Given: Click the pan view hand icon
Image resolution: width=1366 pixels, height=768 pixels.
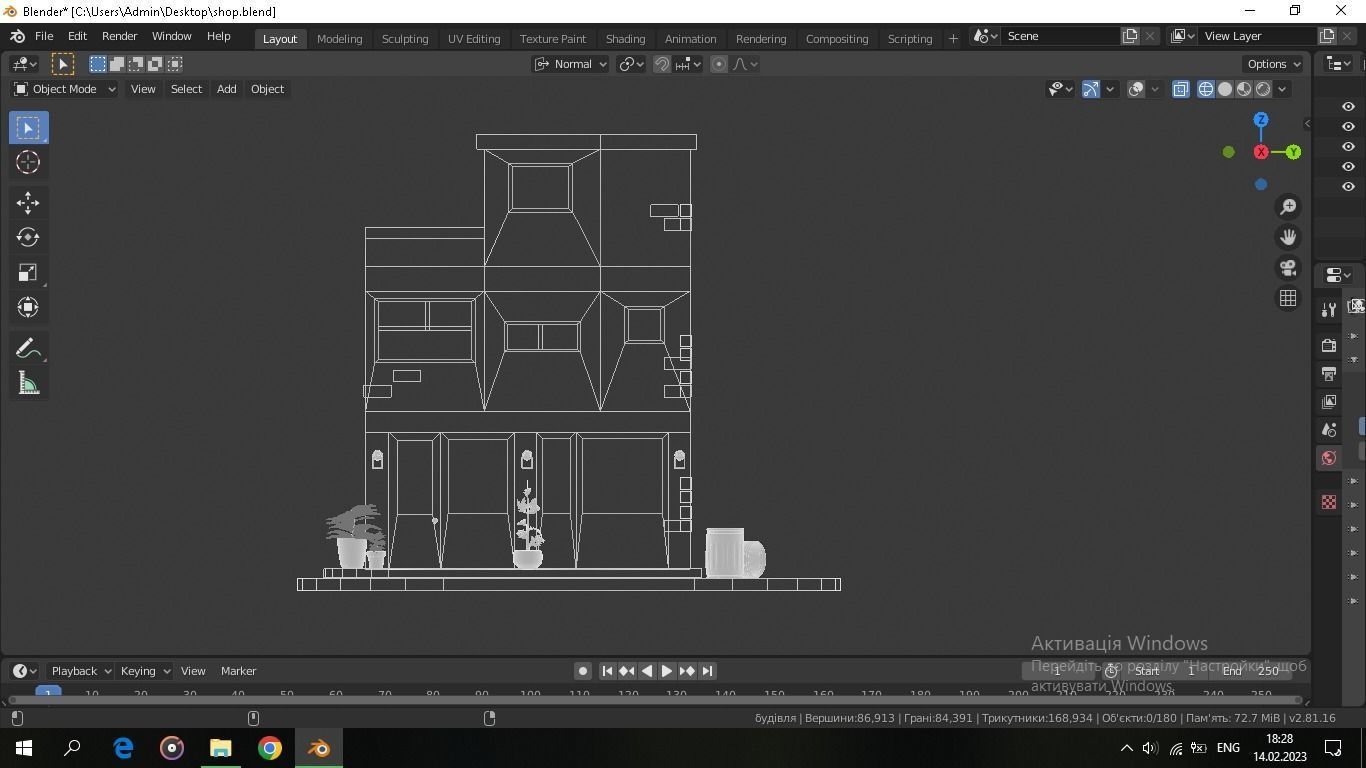Looking at the screenshot, I should 1288,237.
